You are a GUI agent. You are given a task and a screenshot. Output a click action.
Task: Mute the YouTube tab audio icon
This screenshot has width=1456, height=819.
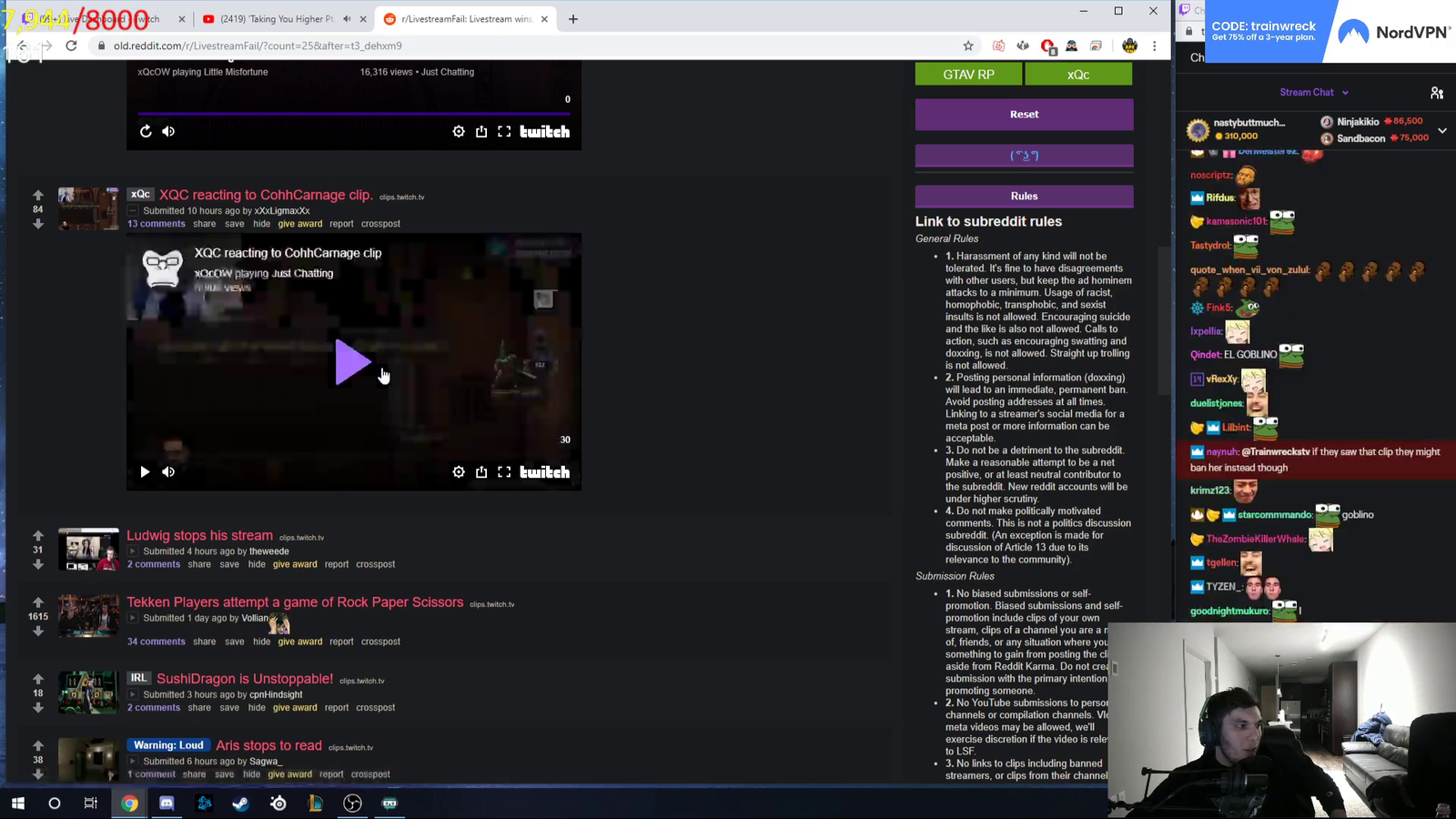tap(347, 19)
